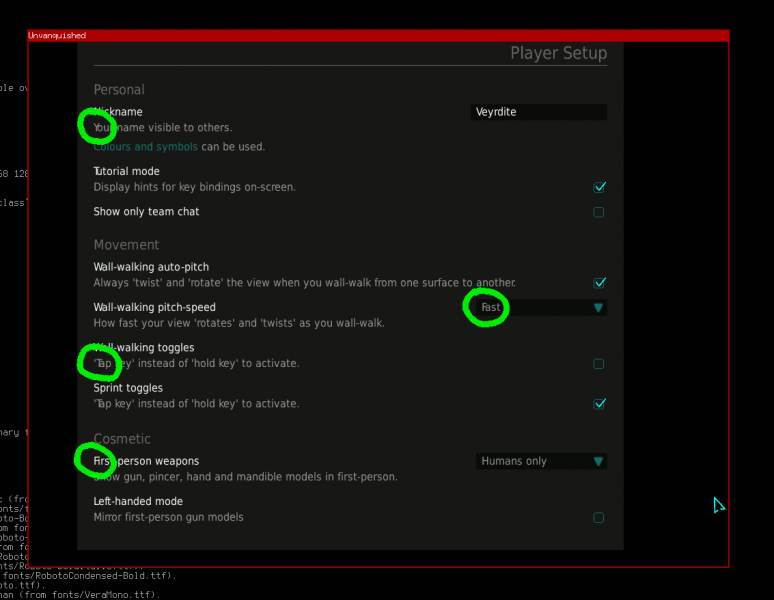The width and height of the screenshot is (774, 600).
Task: Click the 'Show only team chat' label
Action: pos(146,212)
